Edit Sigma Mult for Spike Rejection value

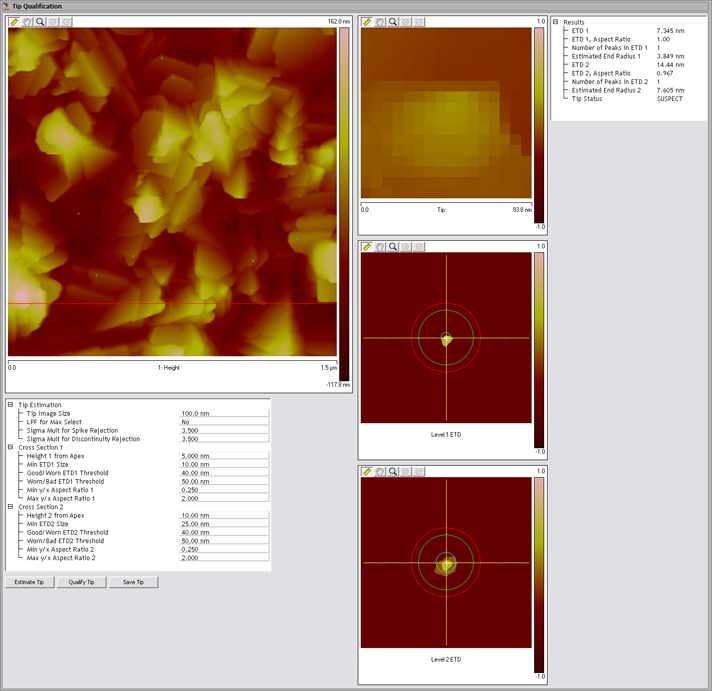pyautogui.click(x=224, y=430)
